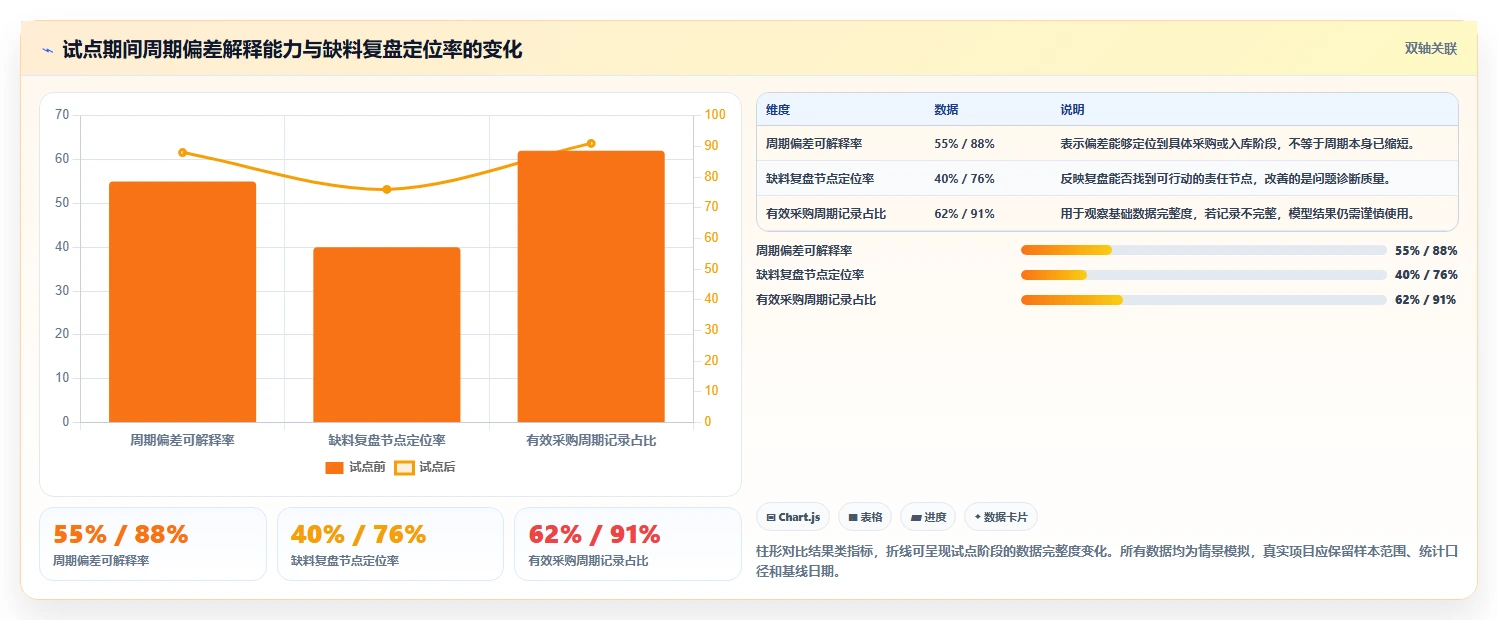
Task: Click the 数据卡片 tag chip
Action: (x=1001, y=517)
